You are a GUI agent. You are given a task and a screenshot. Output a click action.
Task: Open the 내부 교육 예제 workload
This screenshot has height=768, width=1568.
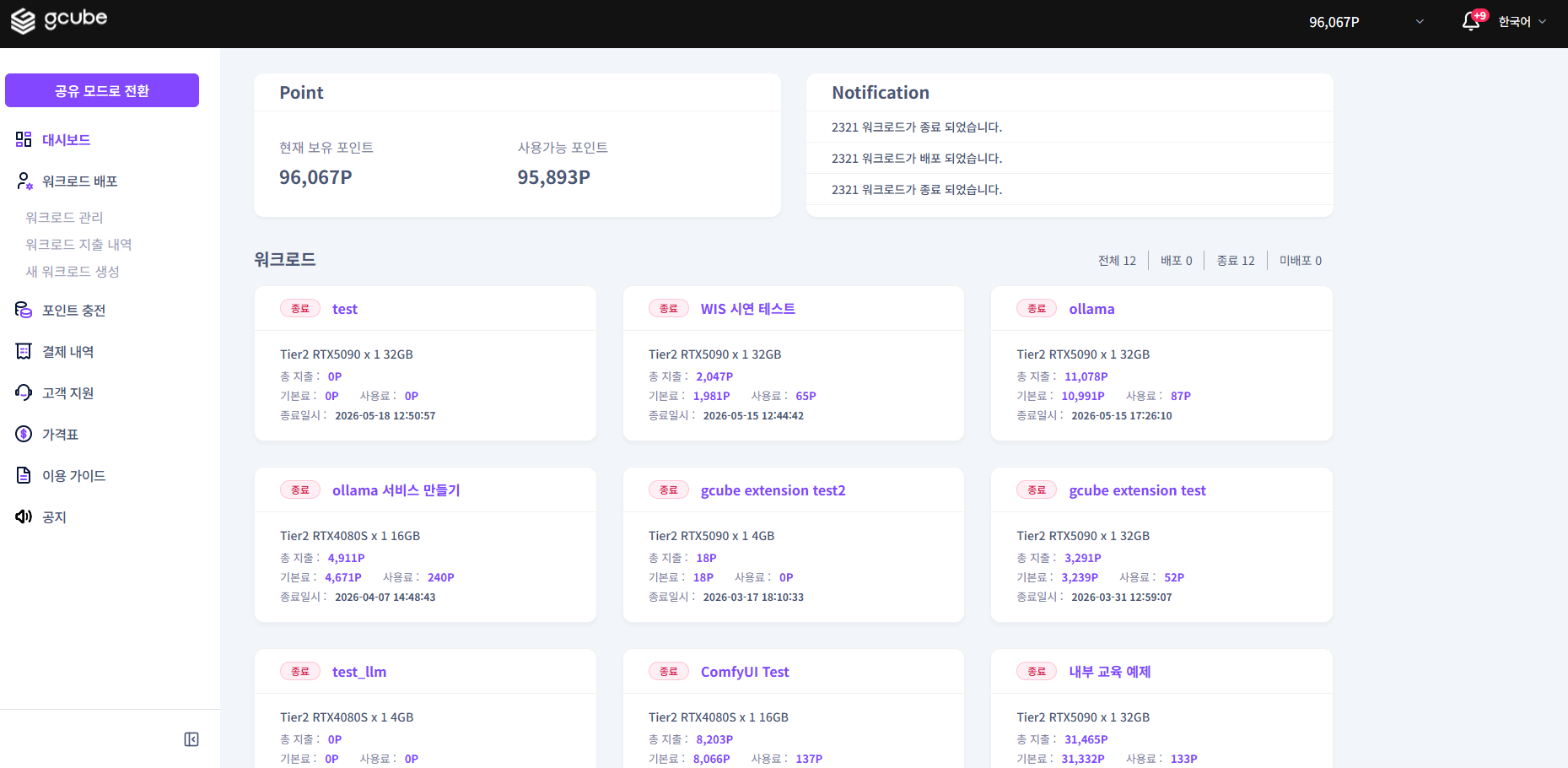point(1110,672)
